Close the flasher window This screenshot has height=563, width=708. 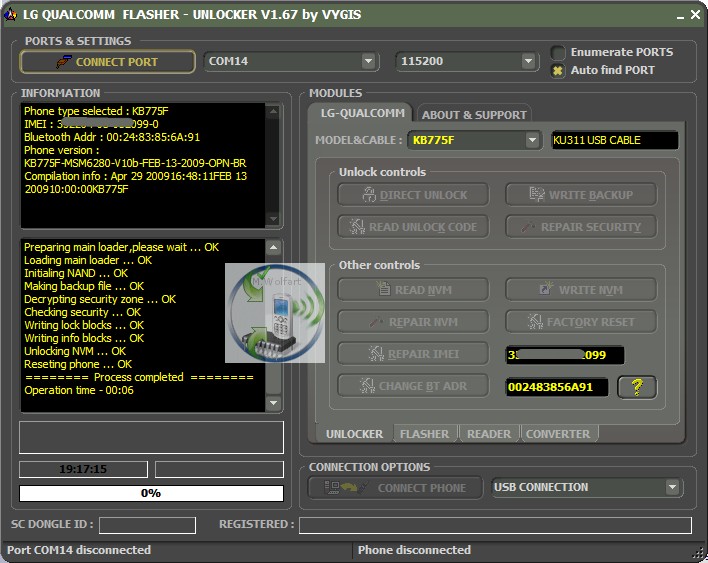pos(696,14)
